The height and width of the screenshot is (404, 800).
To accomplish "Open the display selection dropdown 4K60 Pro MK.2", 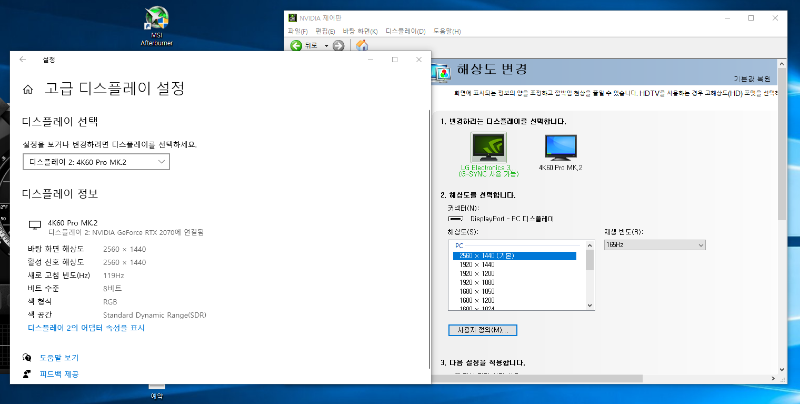I will pyautogui.click(x=96, y=162).
